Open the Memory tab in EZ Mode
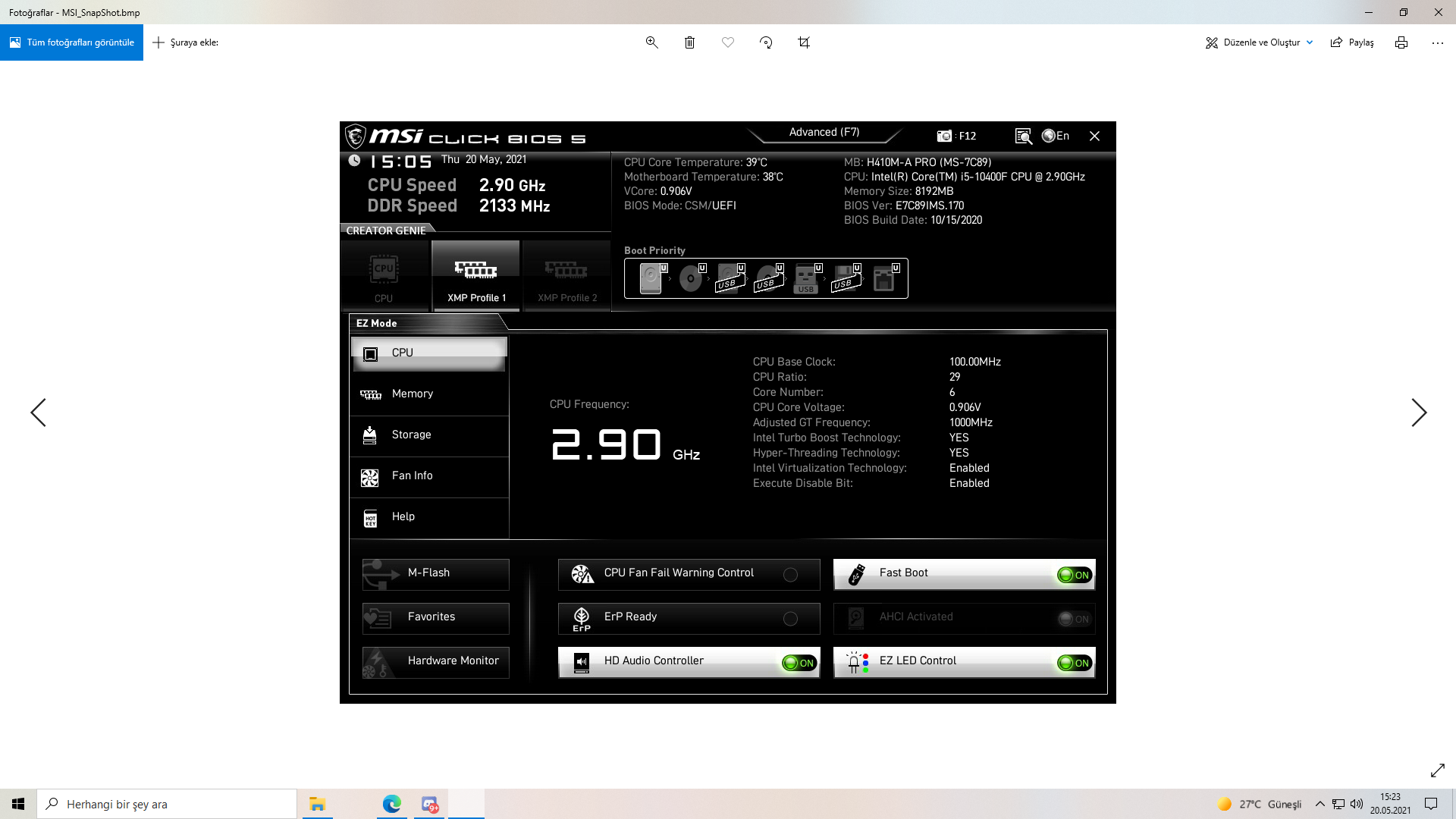The height and width of the screenshot is (819, 1456). [429, 394]
